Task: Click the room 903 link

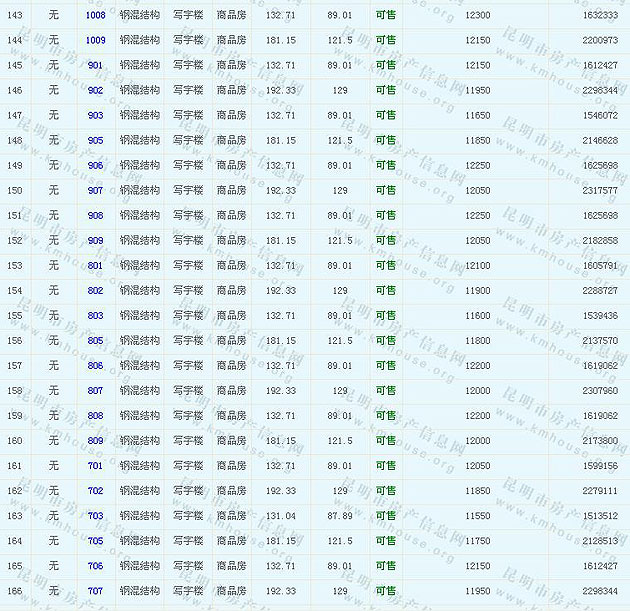Action: point(95,115)
